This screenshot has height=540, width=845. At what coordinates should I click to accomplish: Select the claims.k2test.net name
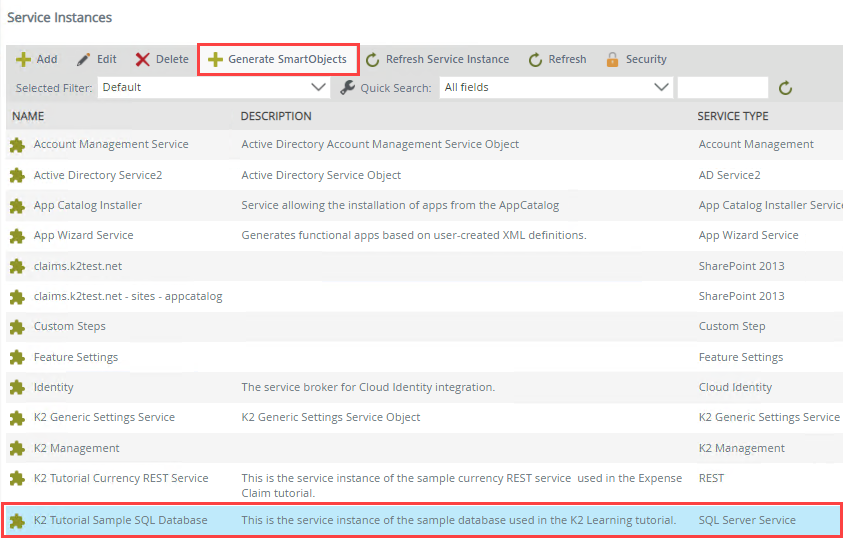78,266
